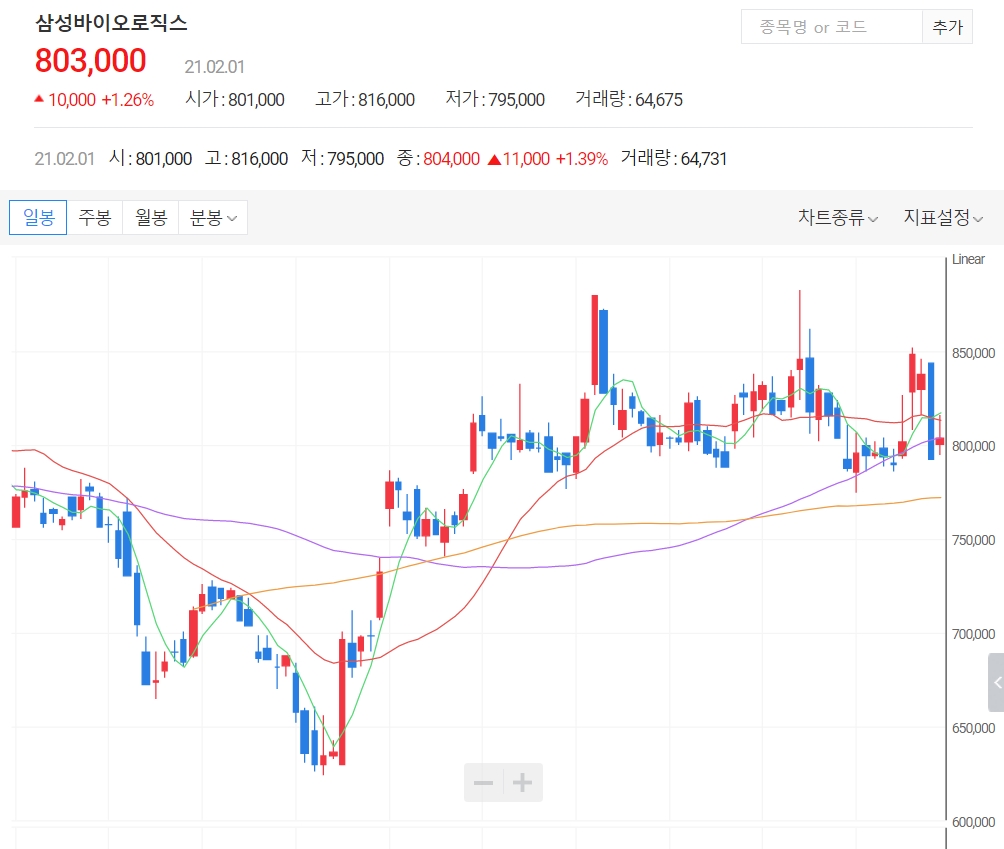The width and height of the screenshot is (1004, 849).
Task: Click the 거래량: 64,675 volume value
Action: (629, 99)
